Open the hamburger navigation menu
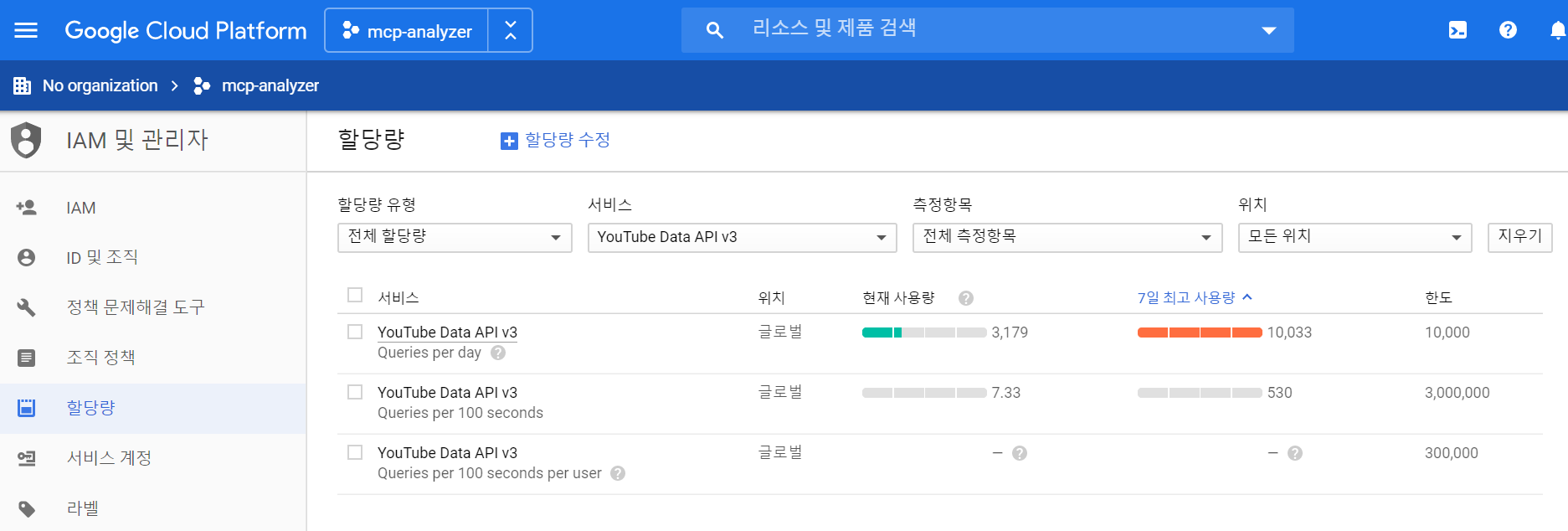This screenshot has width=1568, height=531. tap(26, 30)
